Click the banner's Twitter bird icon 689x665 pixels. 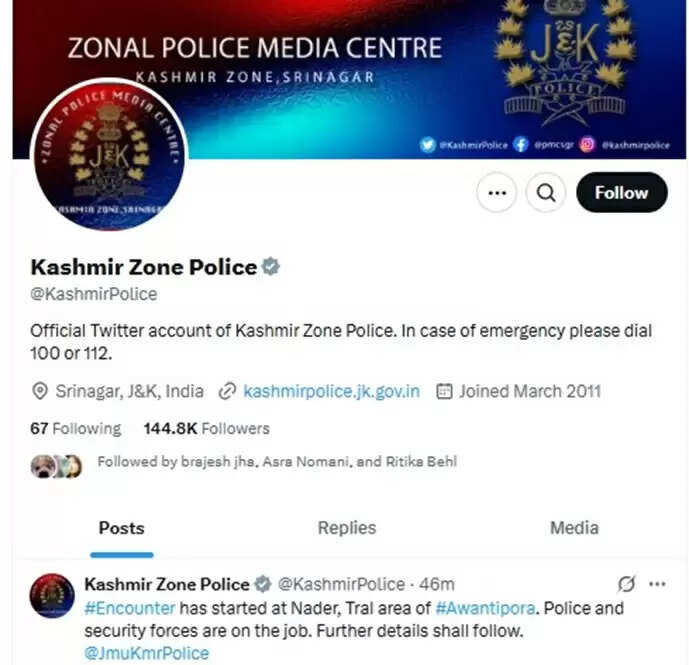(x=428, y=145)
